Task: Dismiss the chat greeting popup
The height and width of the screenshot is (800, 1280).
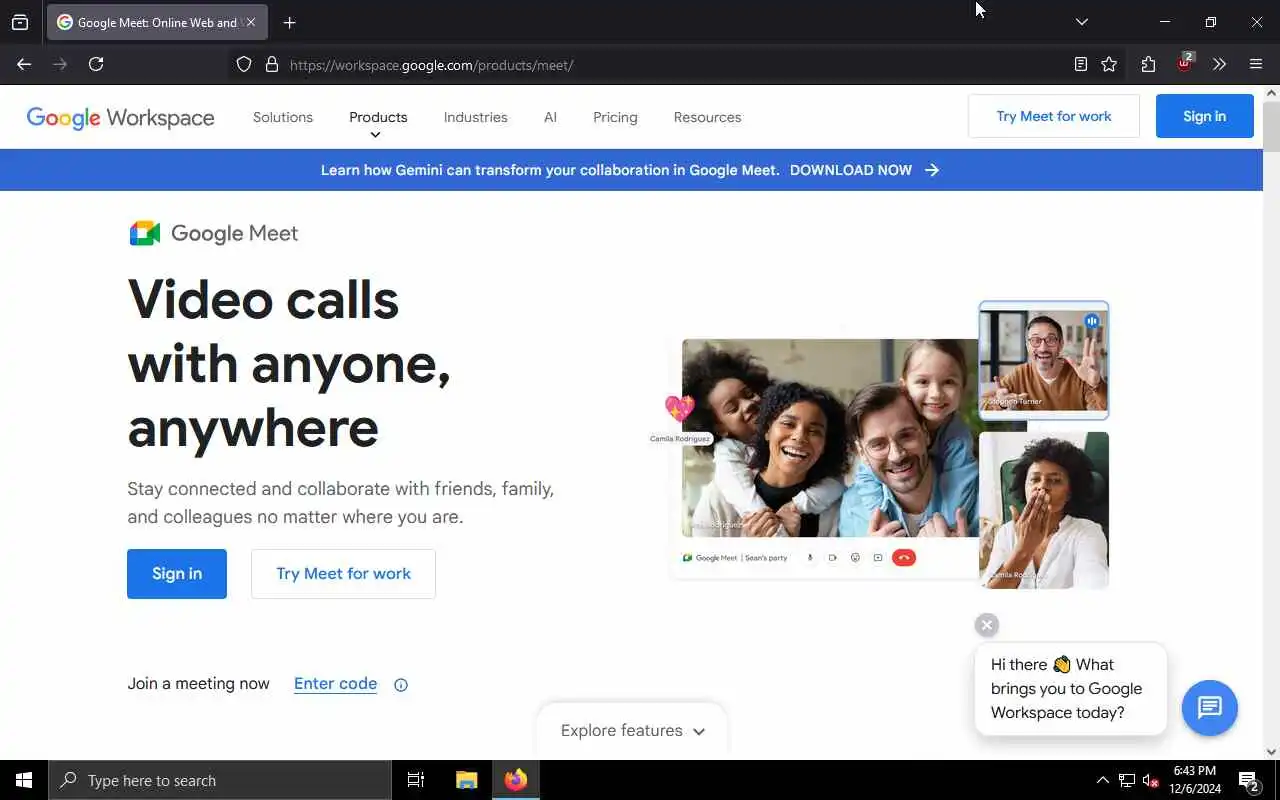Action: (x=987, y=625)
